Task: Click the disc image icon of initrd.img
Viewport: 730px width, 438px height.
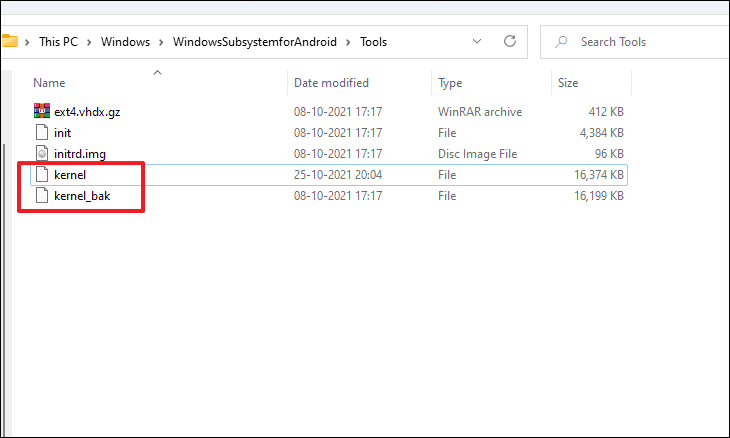Action: coord(42,153)
